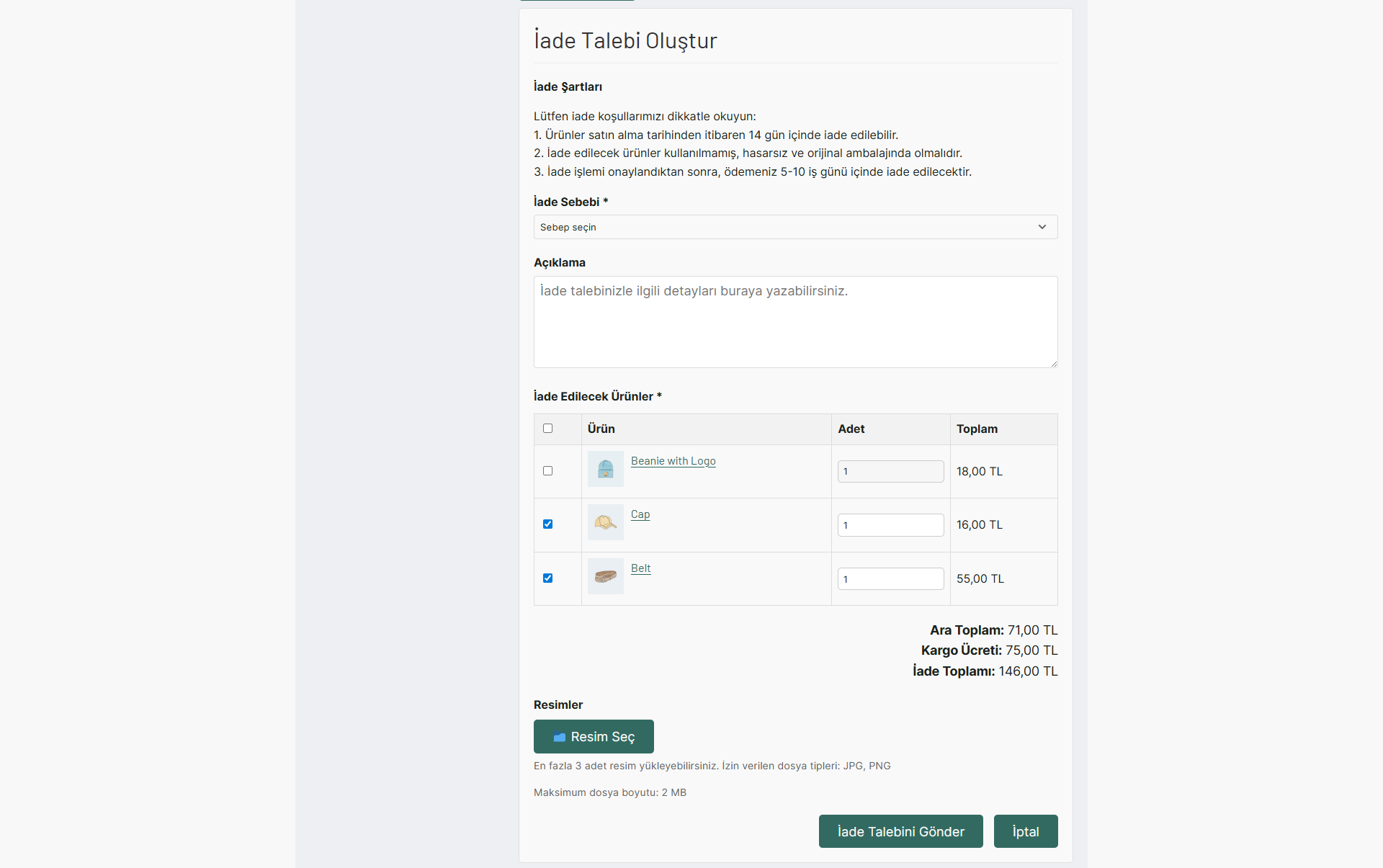The height and width of the screenshot is (868, 1383).
Task: Toggle the select-all products header checkbox
Action: [547, 429]
